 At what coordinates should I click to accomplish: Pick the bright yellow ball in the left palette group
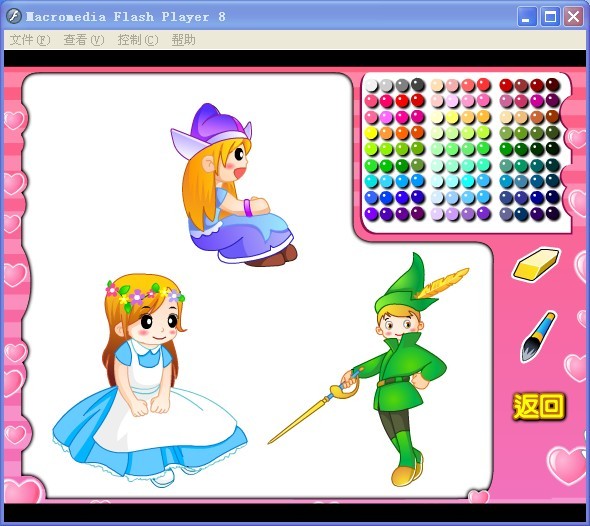coord(371,133)
